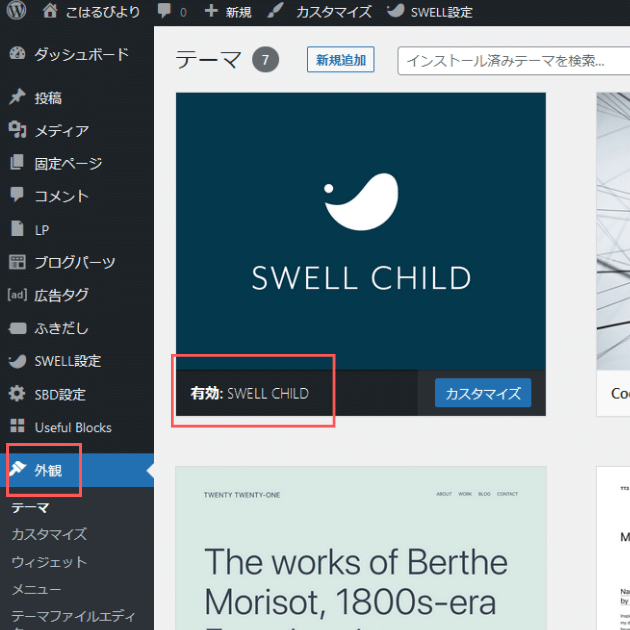Click こはるびより site name link
630x630 pixels.
103,12
